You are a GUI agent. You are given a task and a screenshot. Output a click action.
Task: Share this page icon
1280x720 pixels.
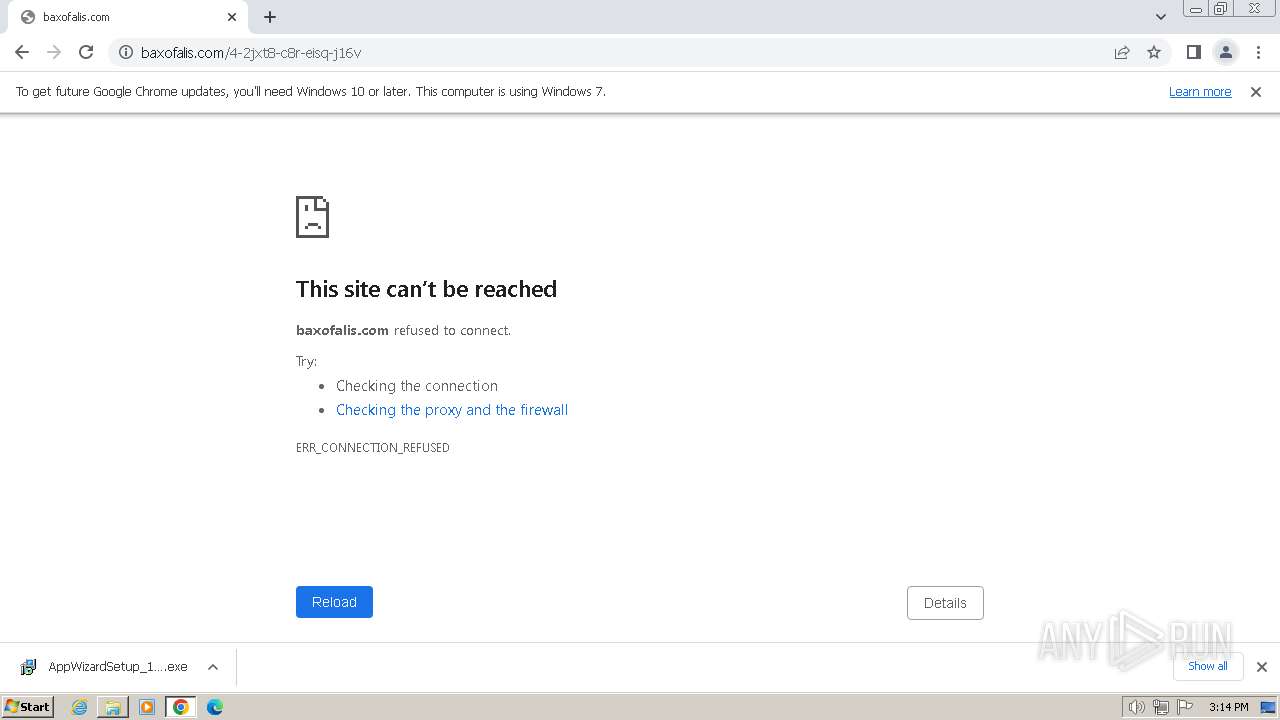(1122, 52)
